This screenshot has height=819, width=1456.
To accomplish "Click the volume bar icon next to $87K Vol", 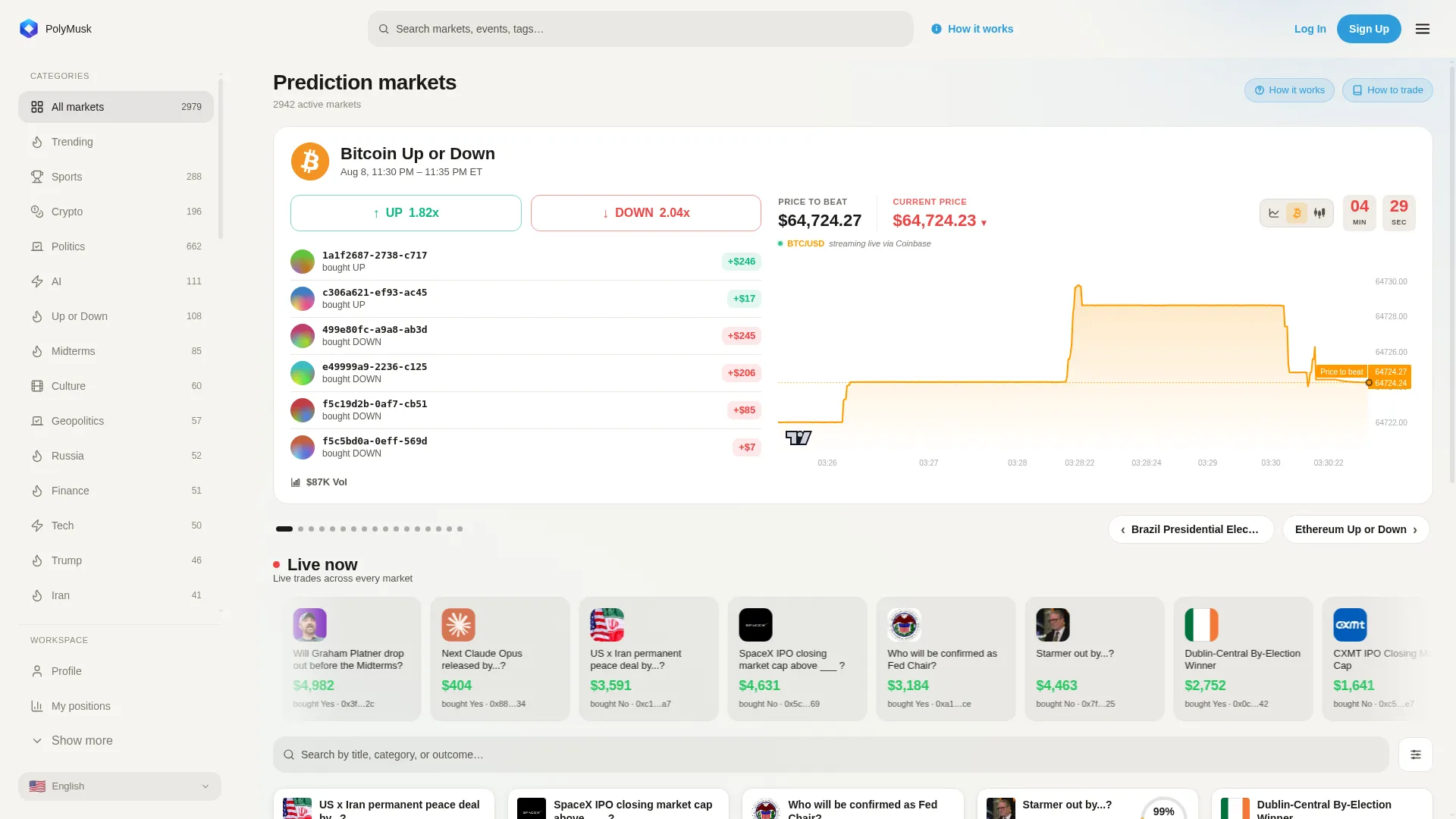I will point(296,482).
